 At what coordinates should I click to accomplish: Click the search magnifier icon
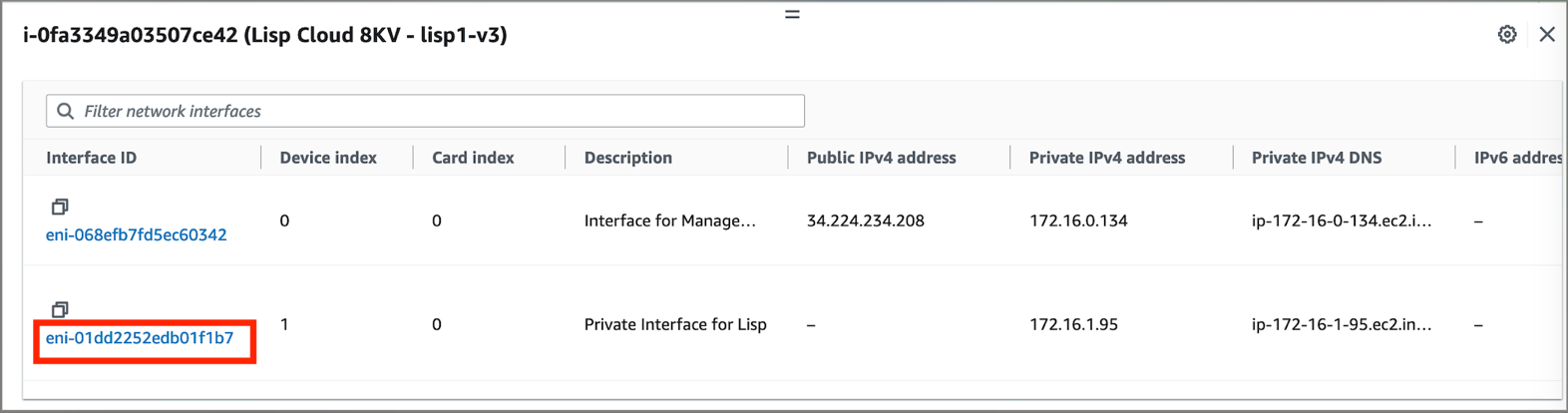click(66, 111)
